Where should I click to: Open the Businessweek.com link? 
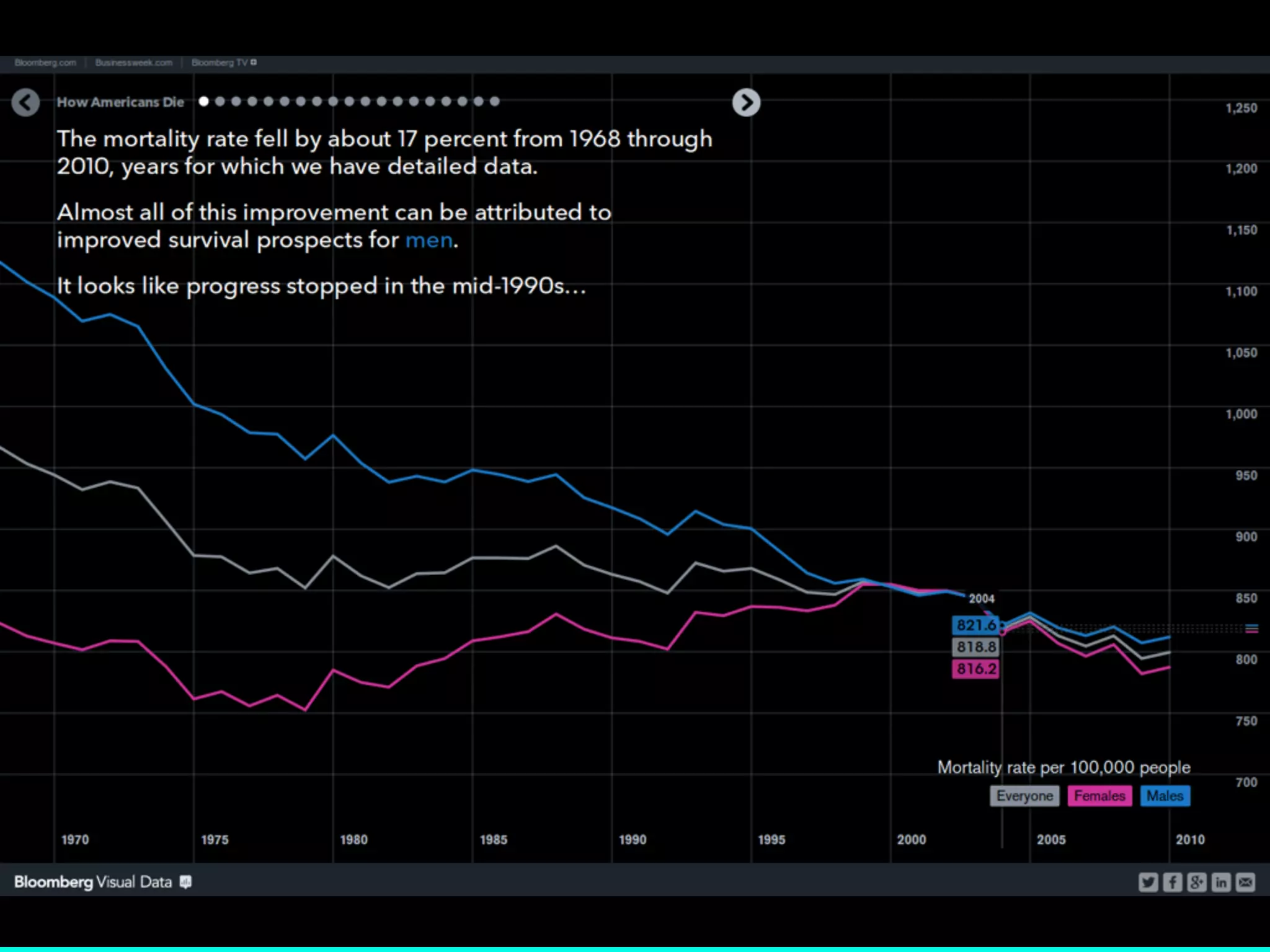click(x=134, y=63)
